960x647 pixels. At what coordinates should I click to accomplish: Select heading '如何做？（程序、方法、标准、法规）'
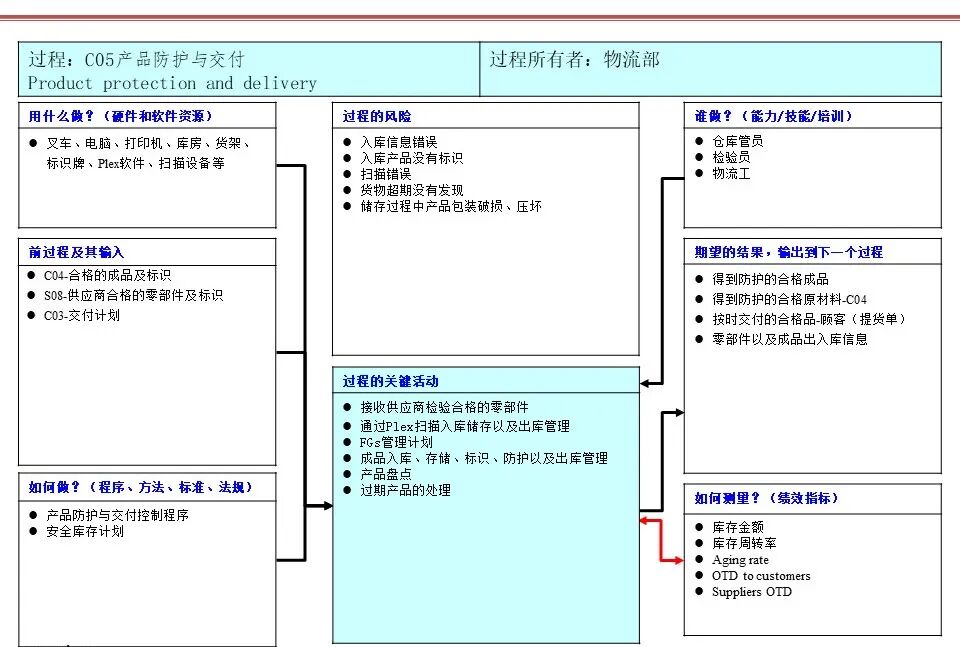pyautogui.click(x=140, y=487)
